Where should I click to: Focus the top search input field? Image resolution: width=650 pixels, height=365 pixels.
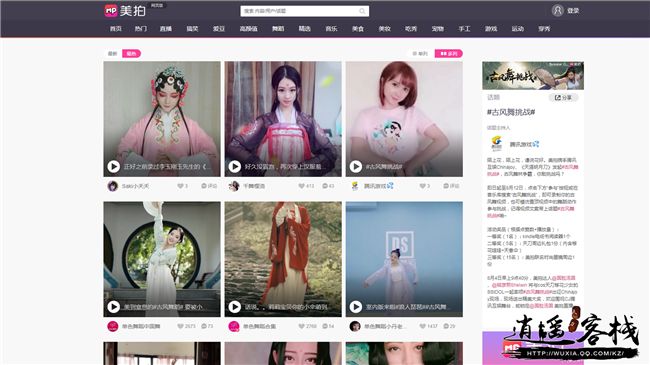coord(304,11)
